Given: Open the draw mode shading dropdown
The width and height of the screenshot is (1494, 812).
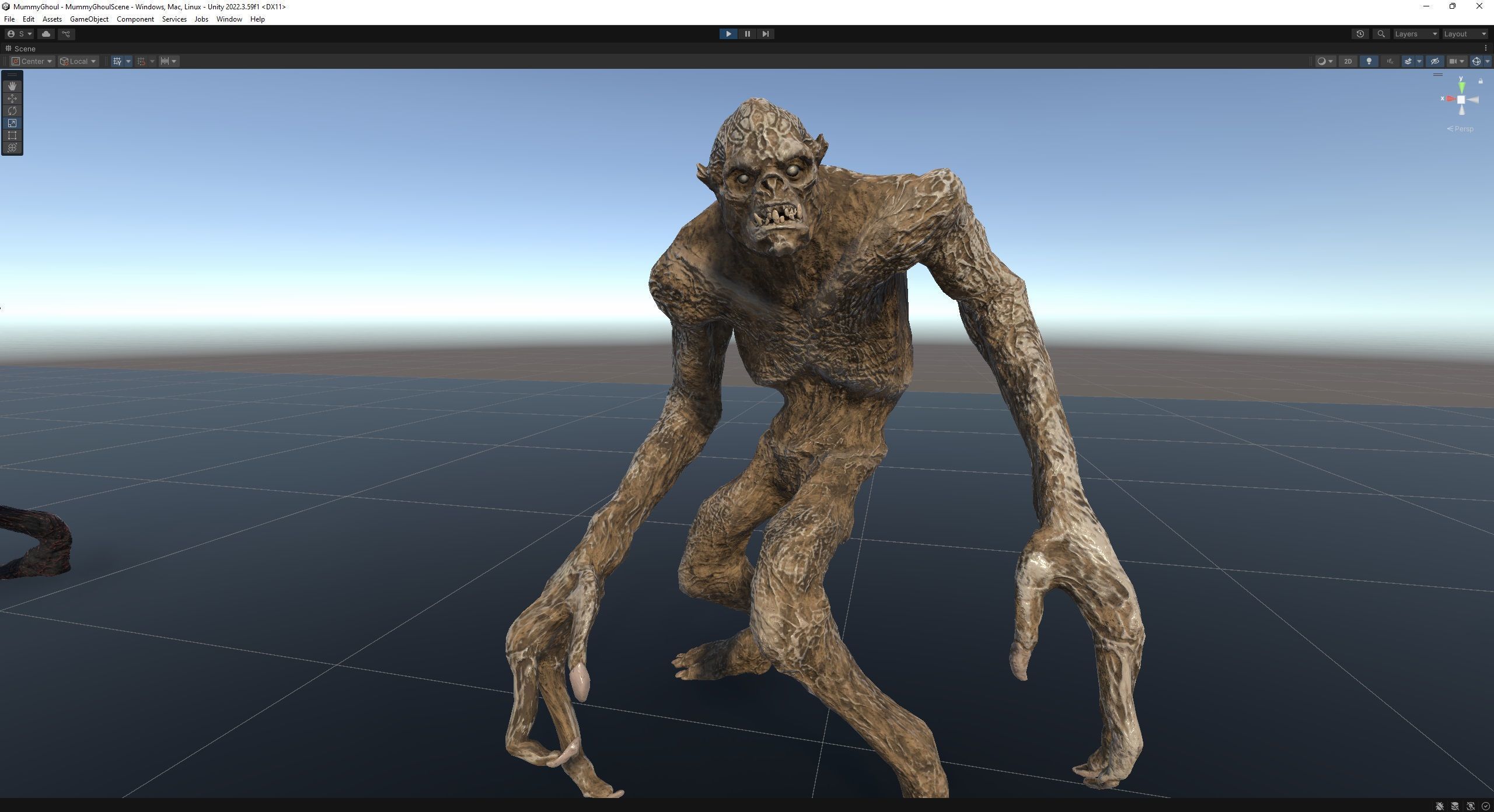Looking at the screenshot, I should [1325, 61].
